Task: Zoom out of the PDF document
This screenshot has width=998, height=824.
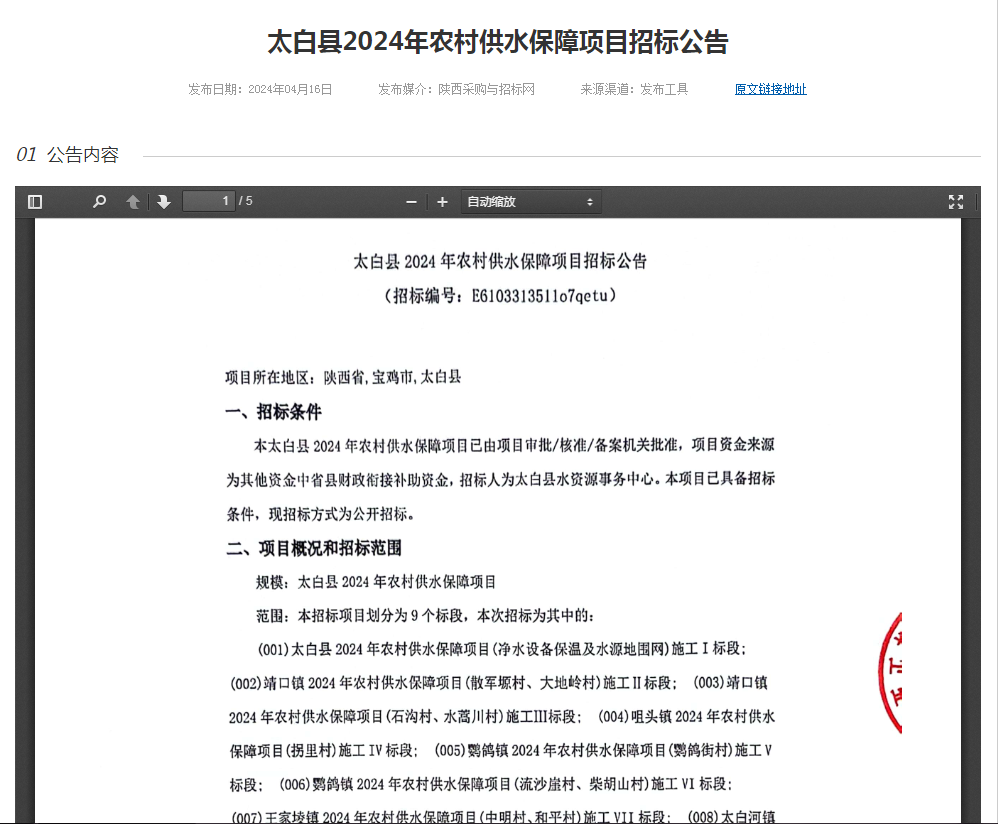Action: [410, 201]
